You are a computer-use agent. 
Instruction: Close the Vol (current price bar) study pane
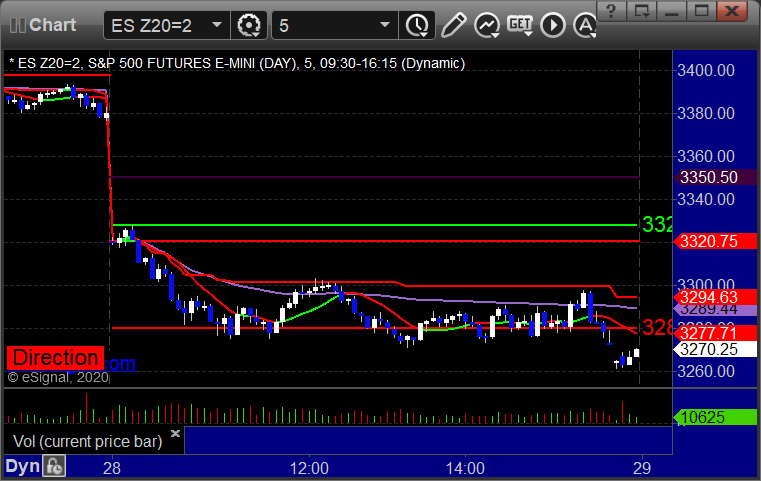175,433
